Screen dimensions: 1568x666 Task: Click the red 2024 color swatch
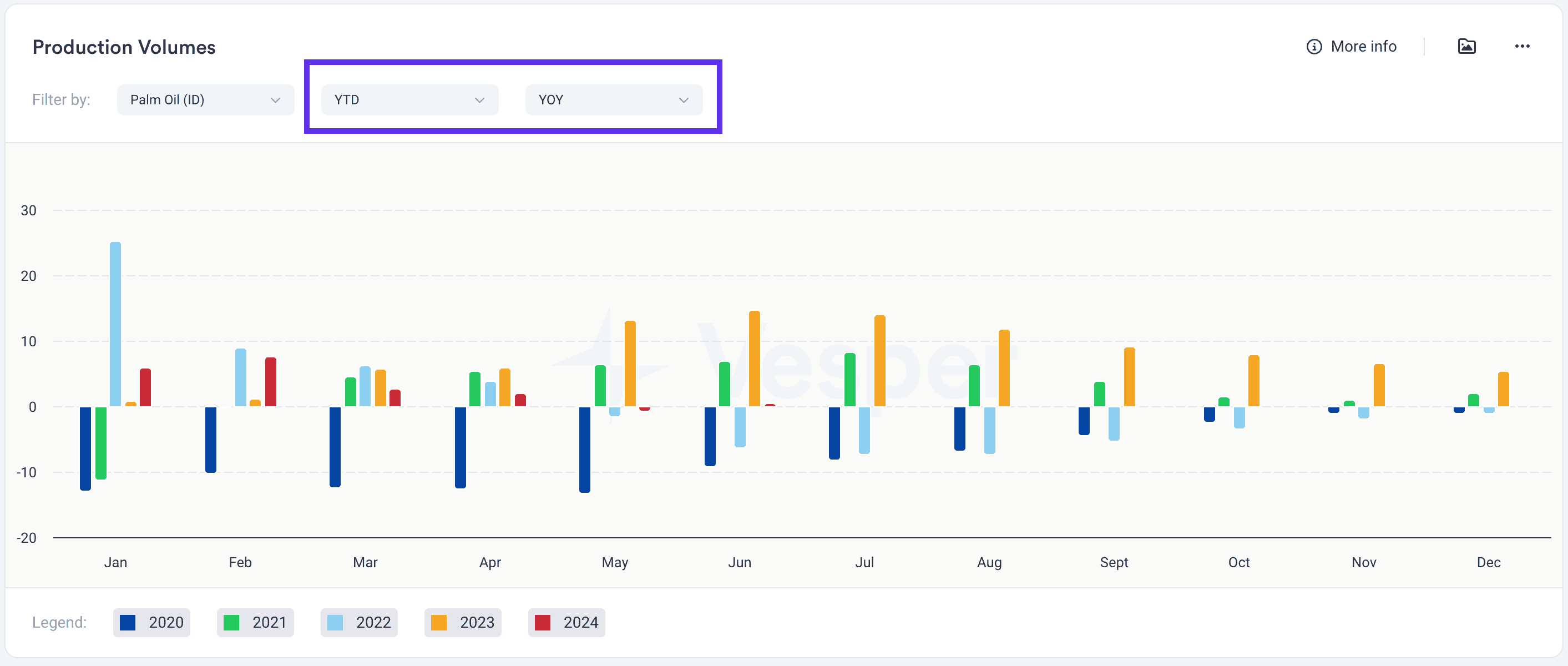[x=542, y=622]
